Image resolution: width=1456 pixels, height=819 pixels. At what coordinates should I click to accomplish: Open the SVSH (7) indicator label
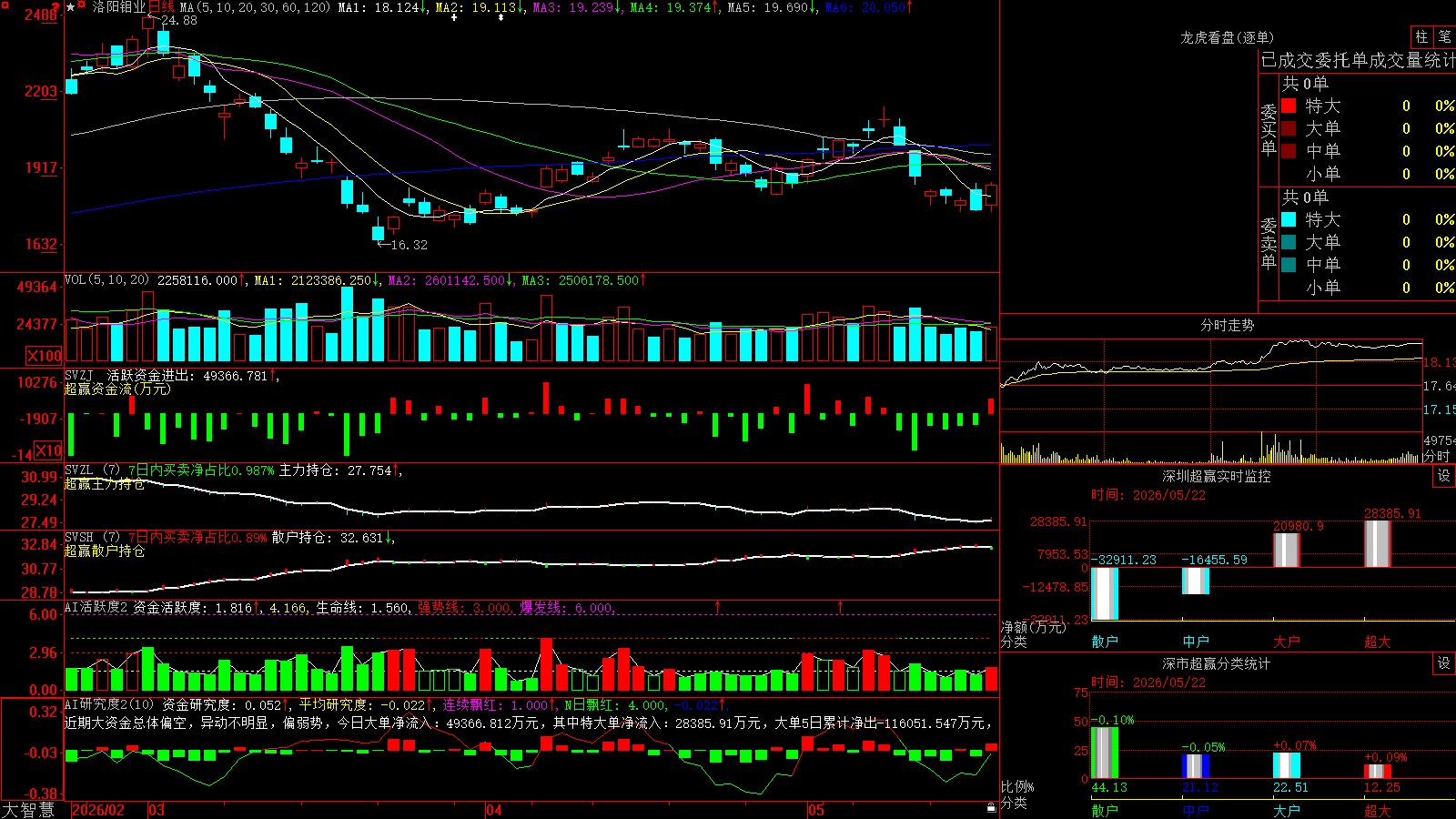(x=92, y=537)
